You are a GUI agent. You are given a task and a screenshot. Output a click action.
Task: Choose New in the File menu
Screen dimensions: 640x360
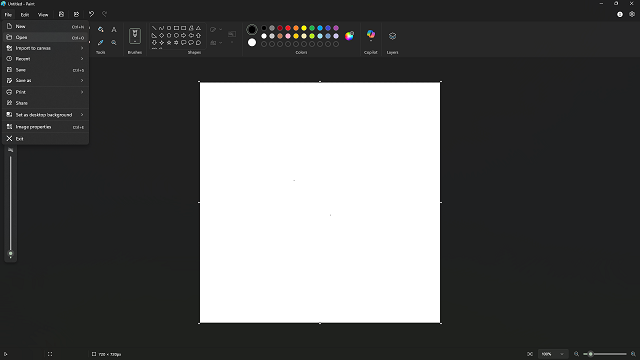(45, 27)
